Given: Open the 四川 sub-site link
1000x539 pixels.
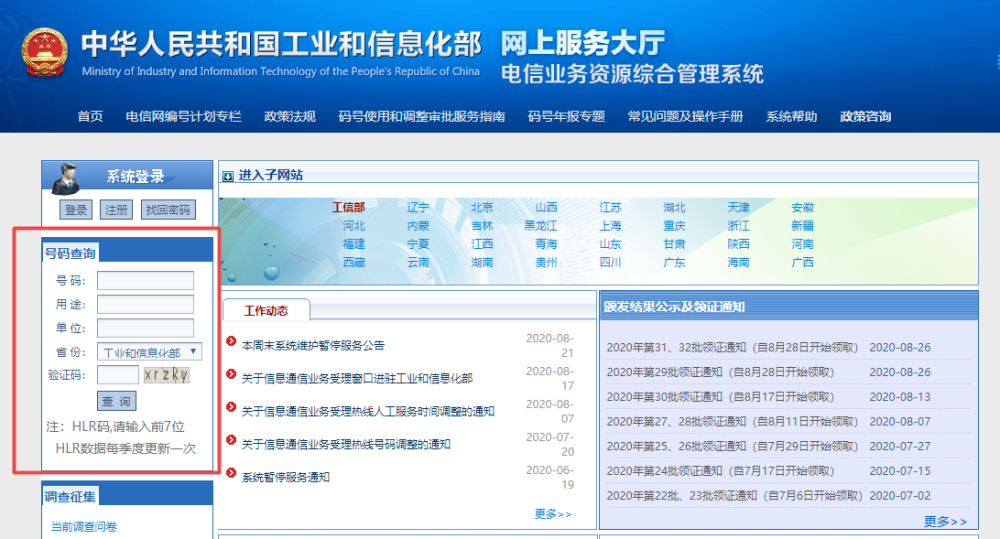Looking at the screenshot, I should (610, 262).
